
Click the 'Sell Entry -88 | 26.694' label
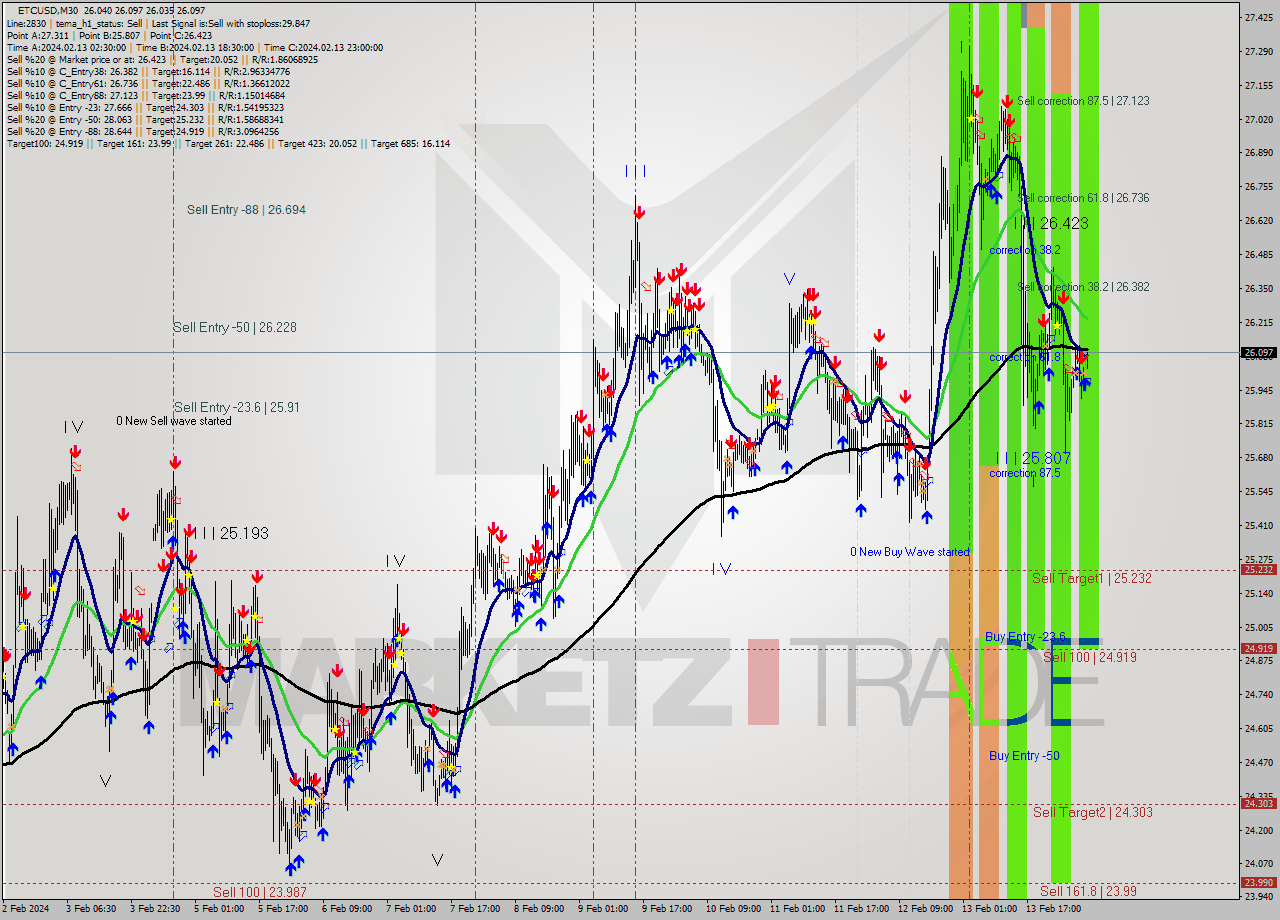(x=246, y=210)
